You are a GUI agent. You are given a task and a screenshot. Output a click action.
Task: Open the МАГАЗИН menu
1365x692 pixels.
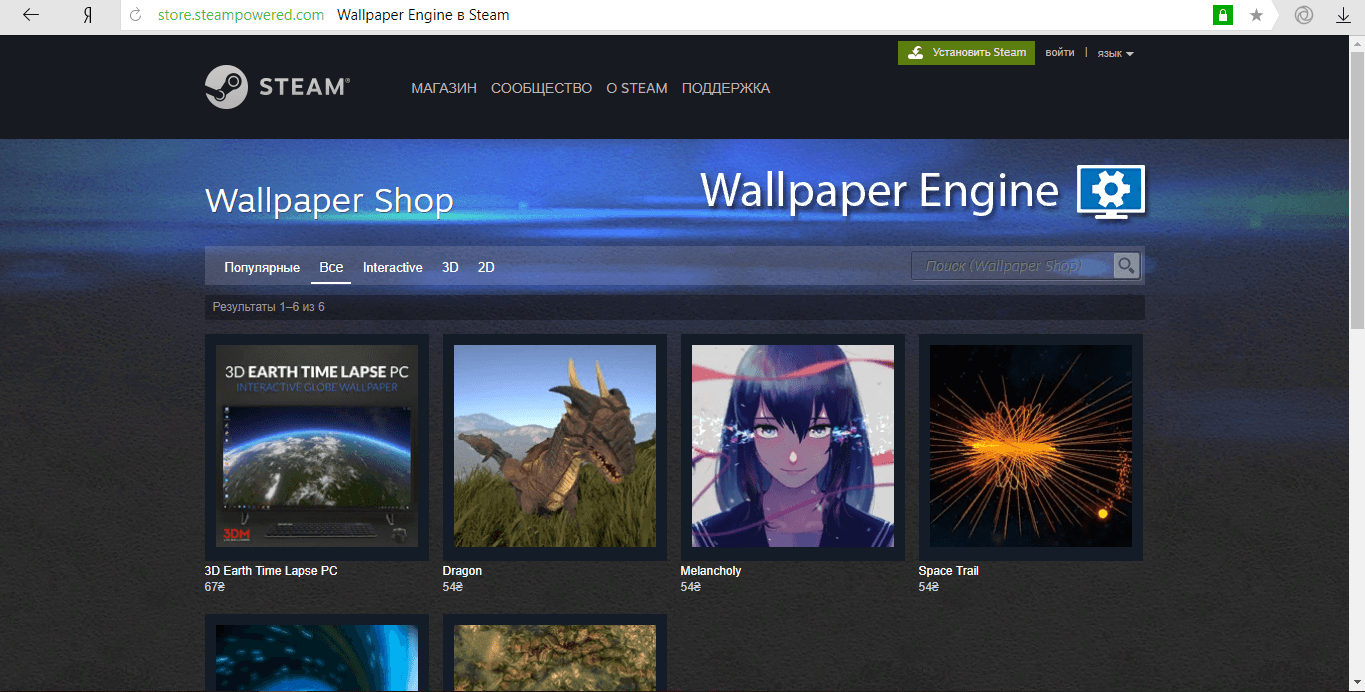[444, 88]
